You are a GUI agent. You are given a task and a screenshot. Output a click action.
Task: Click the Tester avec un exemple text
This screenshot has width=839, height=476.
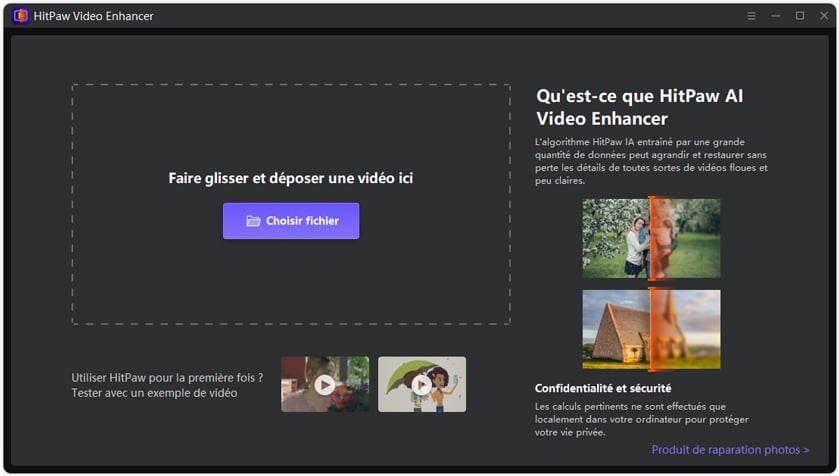[154, 393]
